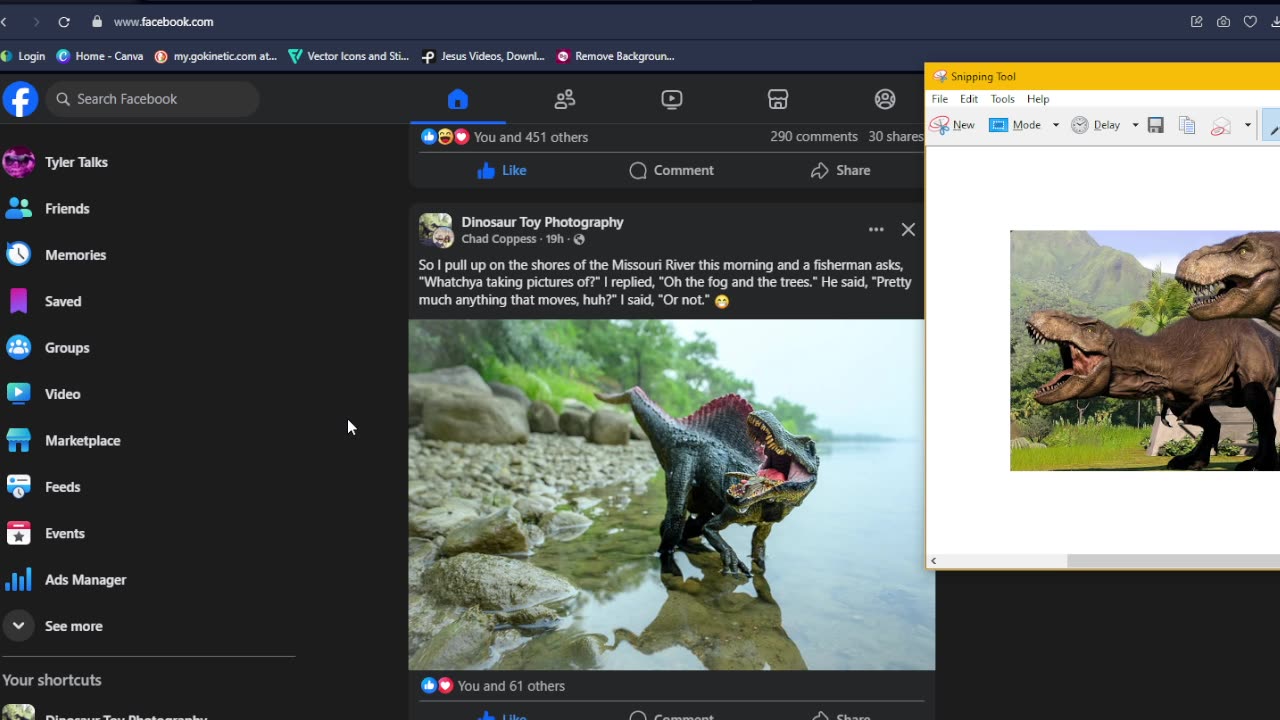Image resolution: width=1280 pixels, height=720 pixels.
Task: Expand the Send Snip dropdown arrow
Action: pos(1247,125)
